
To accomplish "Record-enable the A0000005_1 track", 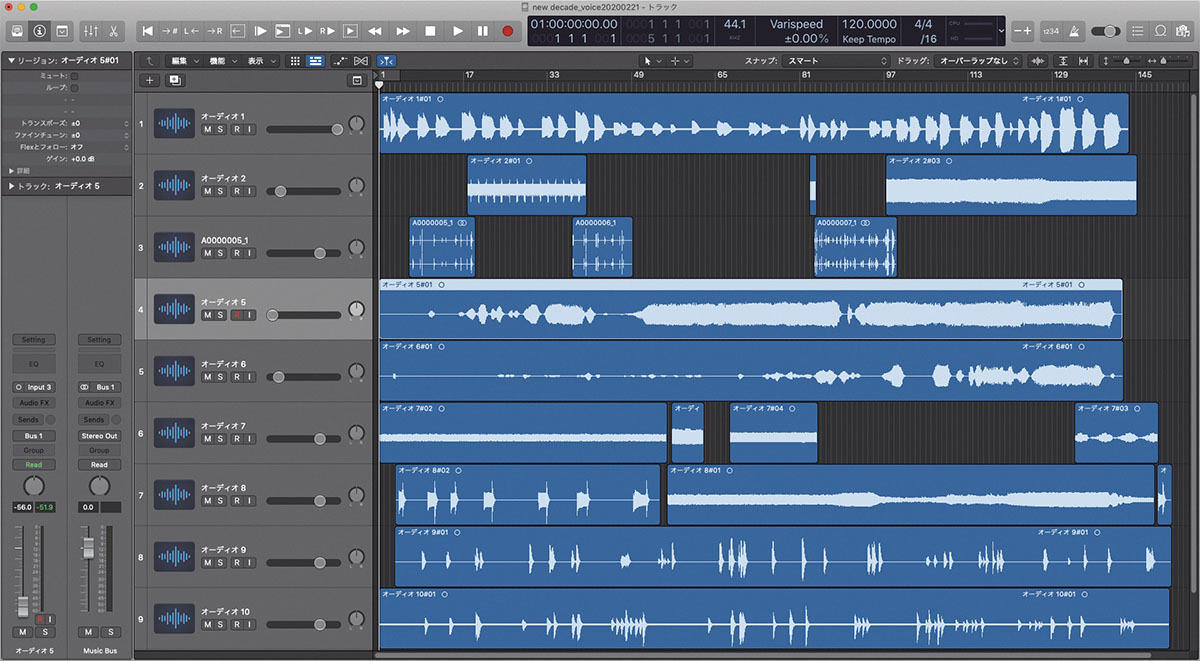I will point(236,253).
